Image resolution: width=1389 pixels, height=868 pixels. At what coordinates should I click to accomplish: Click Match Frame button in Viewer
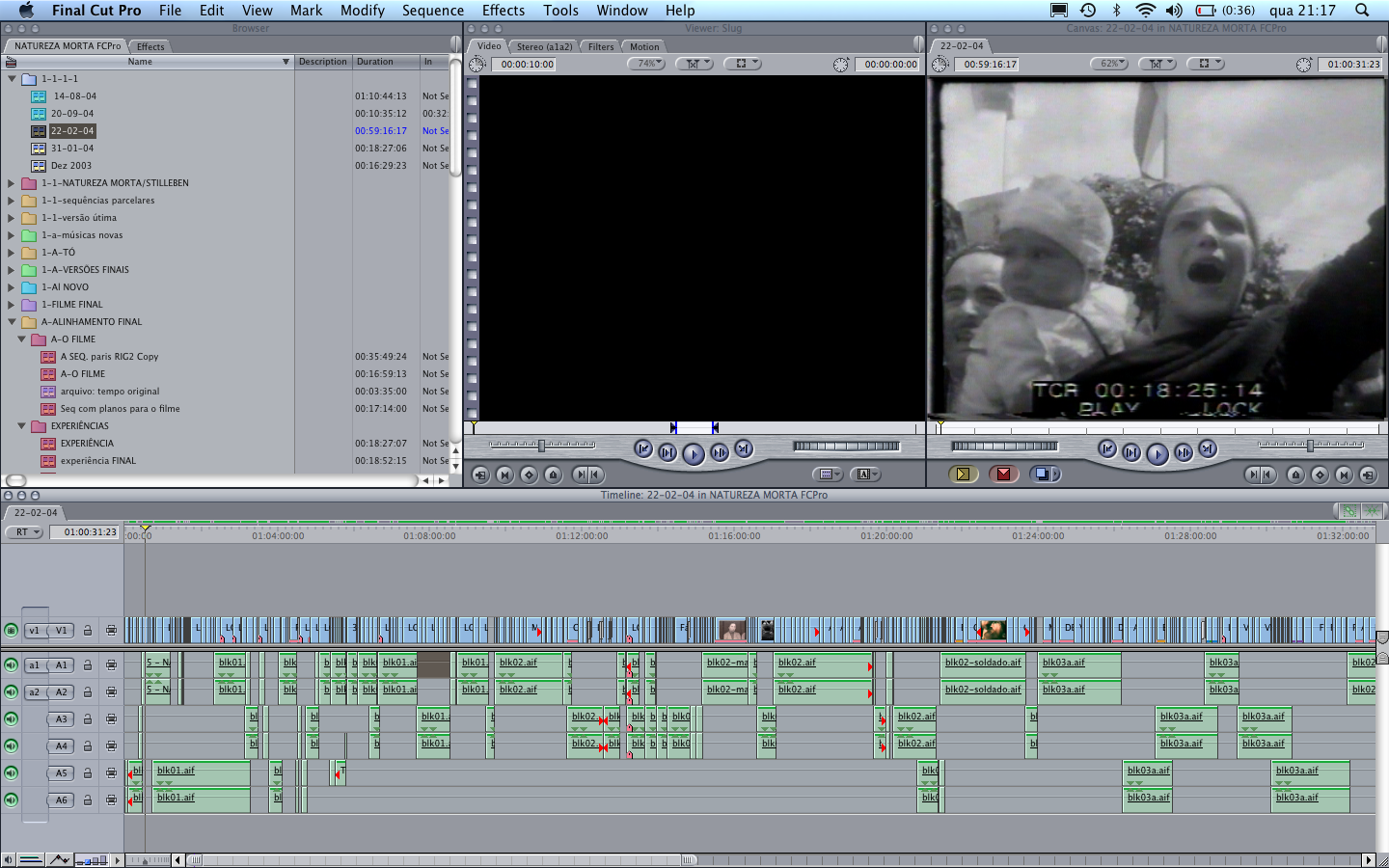480,475
